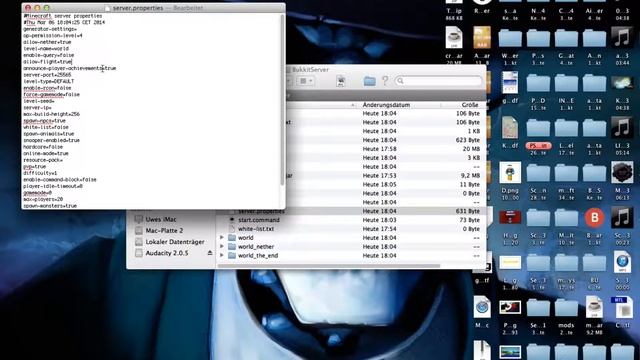Viewport: 640px width, 360px height.
Task: Eject the Audacity 2.0.5 volume
Action: pos(209,253)
